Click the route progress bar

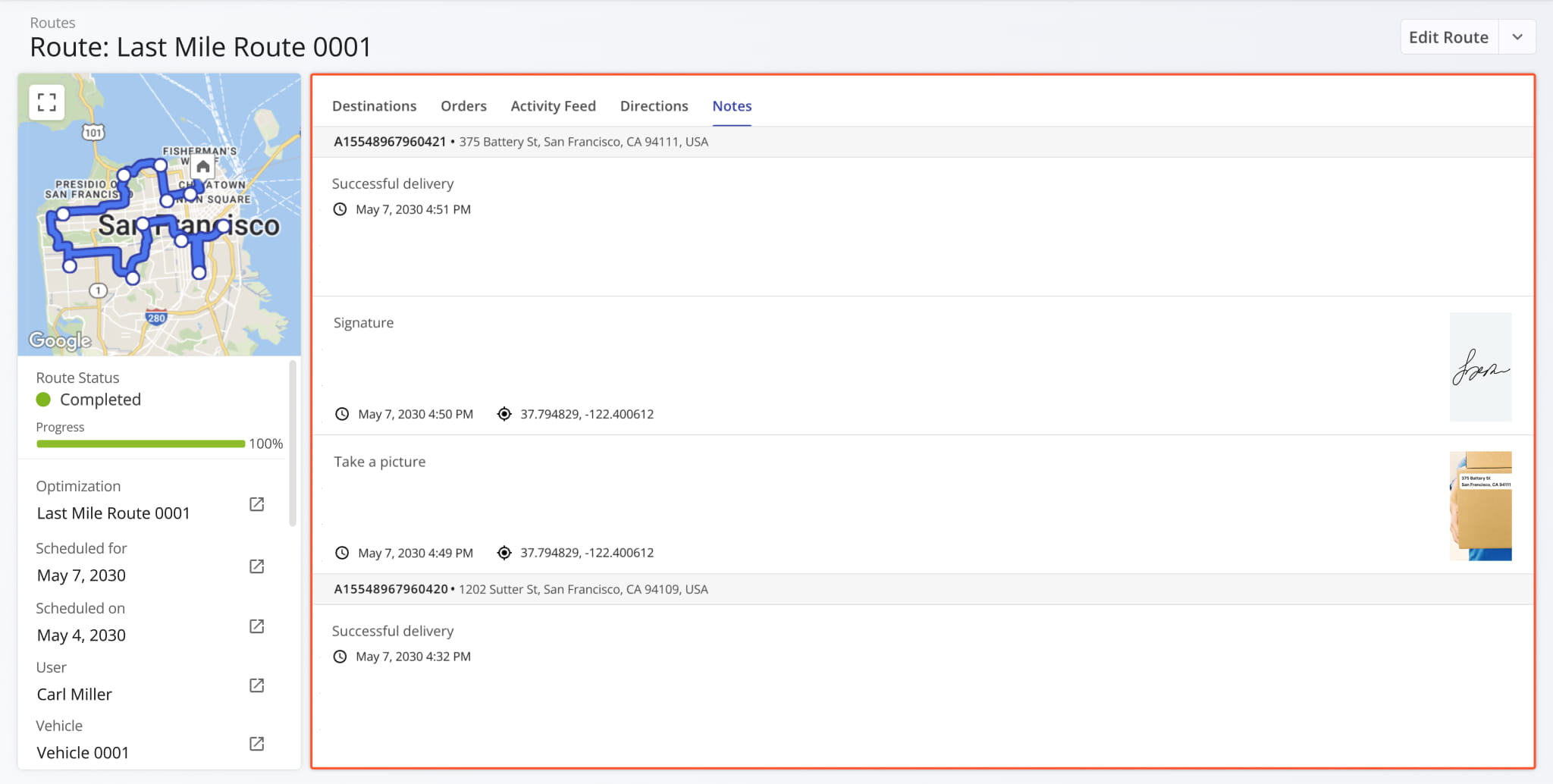pyautogui.click(x=140, y=444)
